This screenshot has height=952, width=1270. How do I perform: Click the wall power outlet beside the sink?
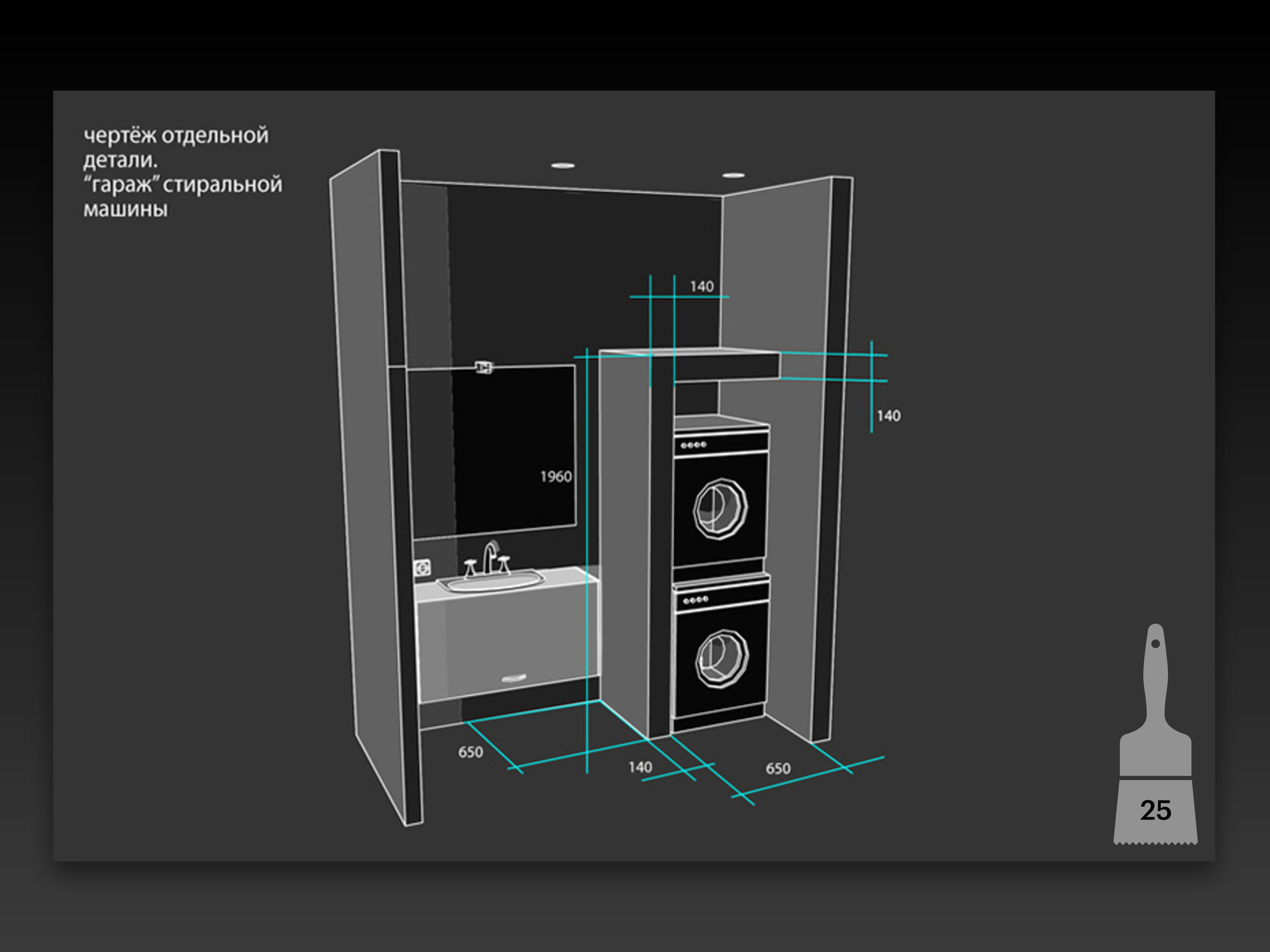pyautogui.click(x=423, y=568)
